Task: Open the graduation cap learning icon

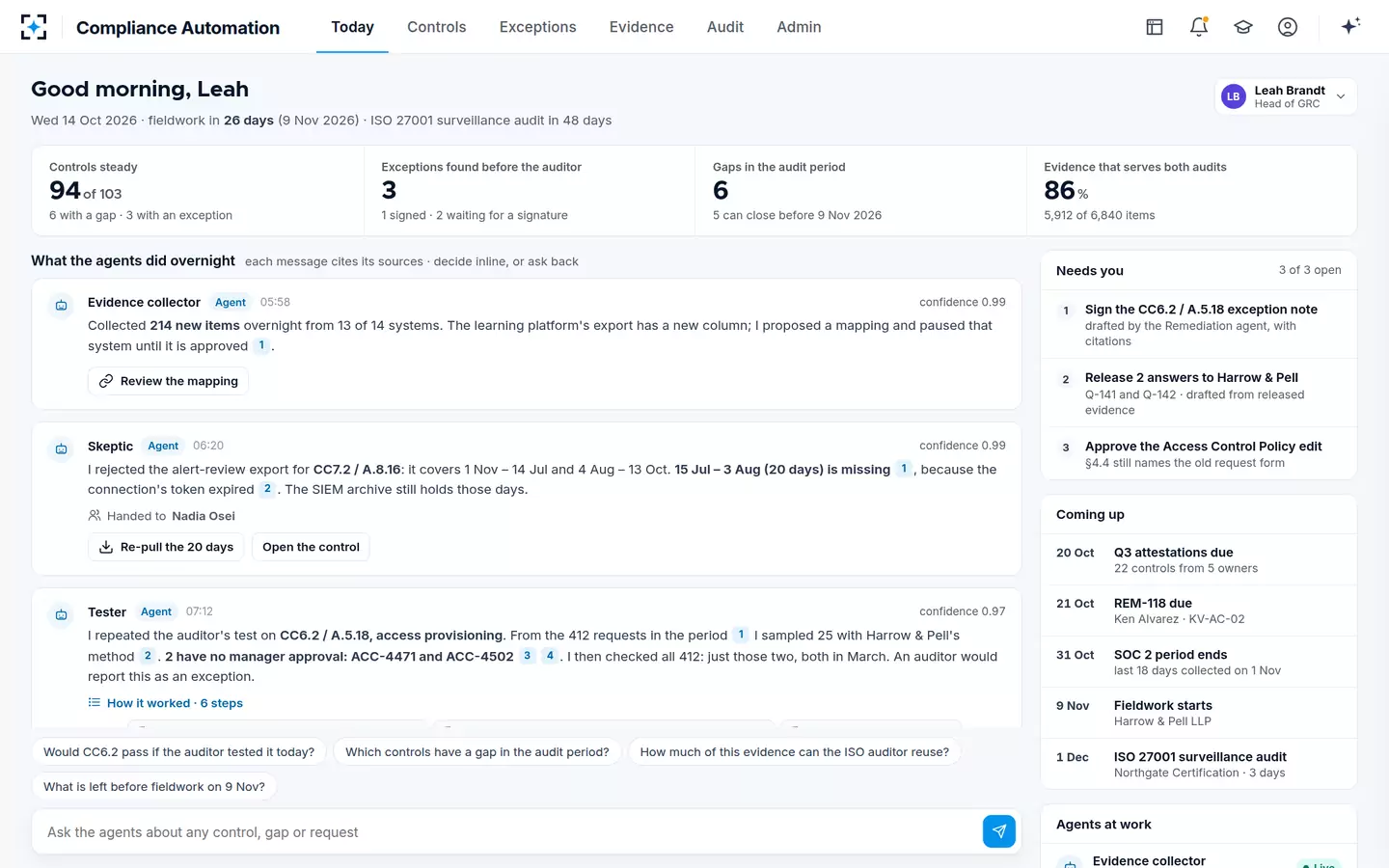Action: 1243,27
